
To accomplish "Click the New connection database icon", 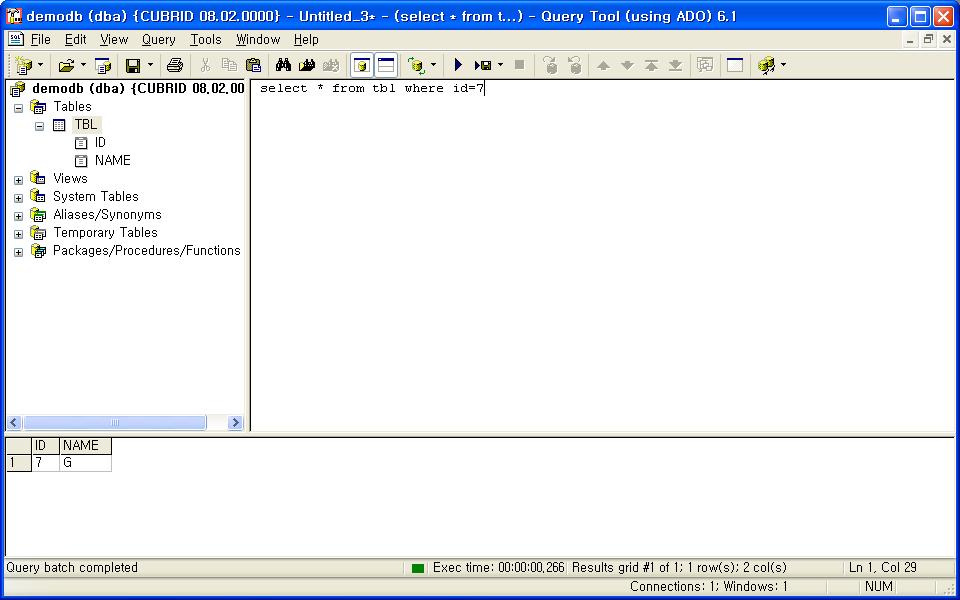I will [x=24, y=65].
